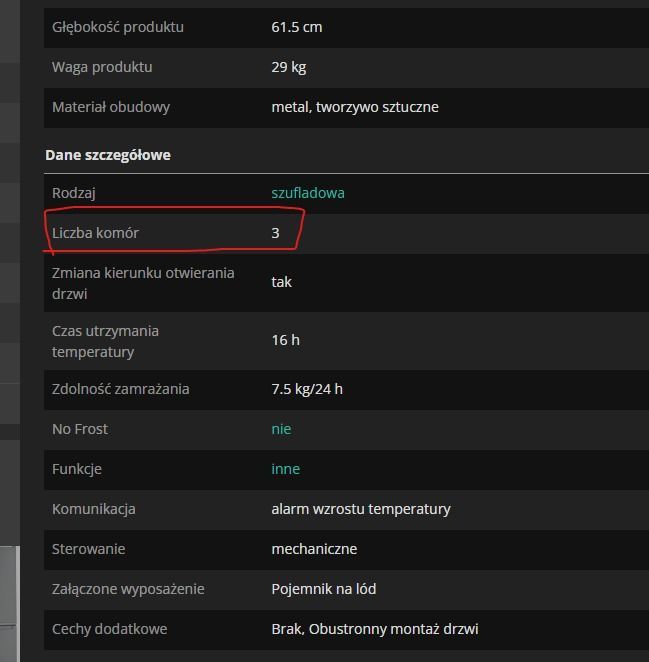Image resolution: width=649 pixels, height=662 pixels.
Task: Click the 'Dane szczegółowe' section heading
Action: click(x=108, y=155)
